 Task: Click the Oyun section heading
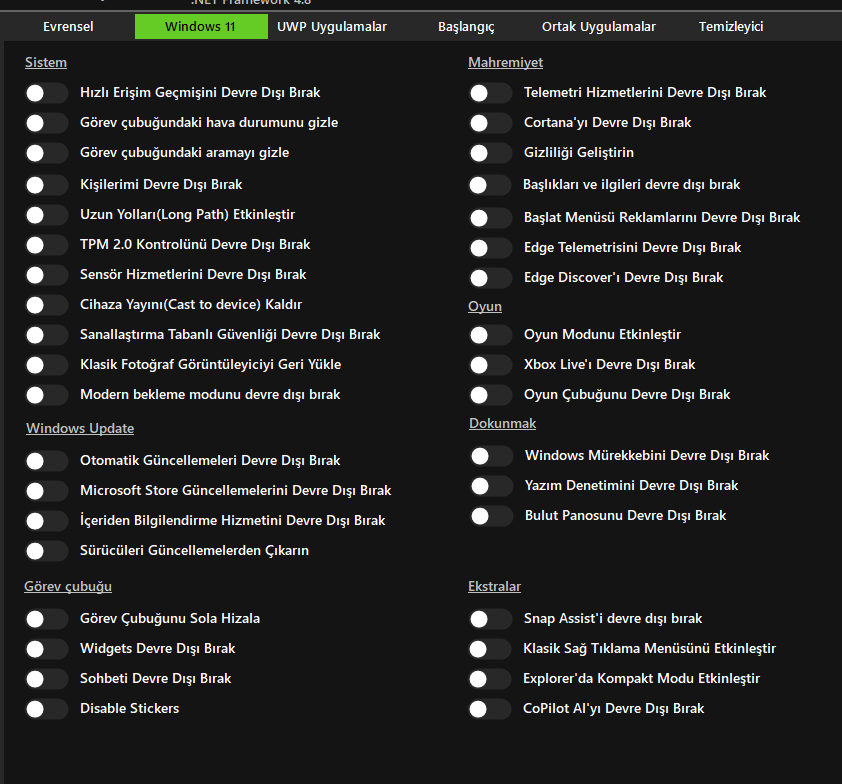pos(485,306)
